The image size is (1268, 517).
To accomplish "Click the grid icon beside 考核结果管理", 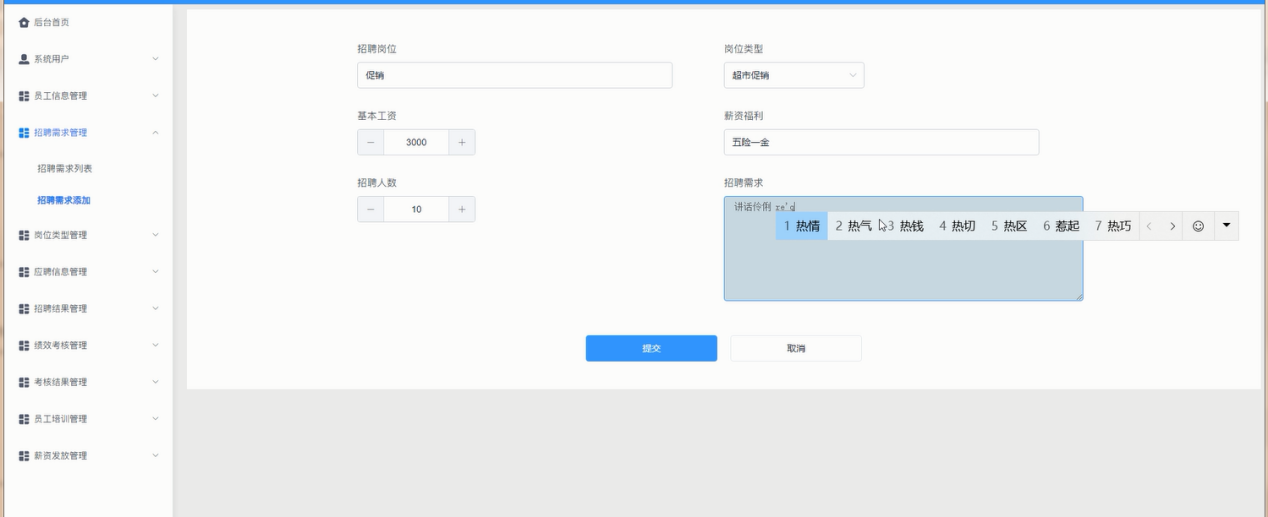I will click(25, 382).
